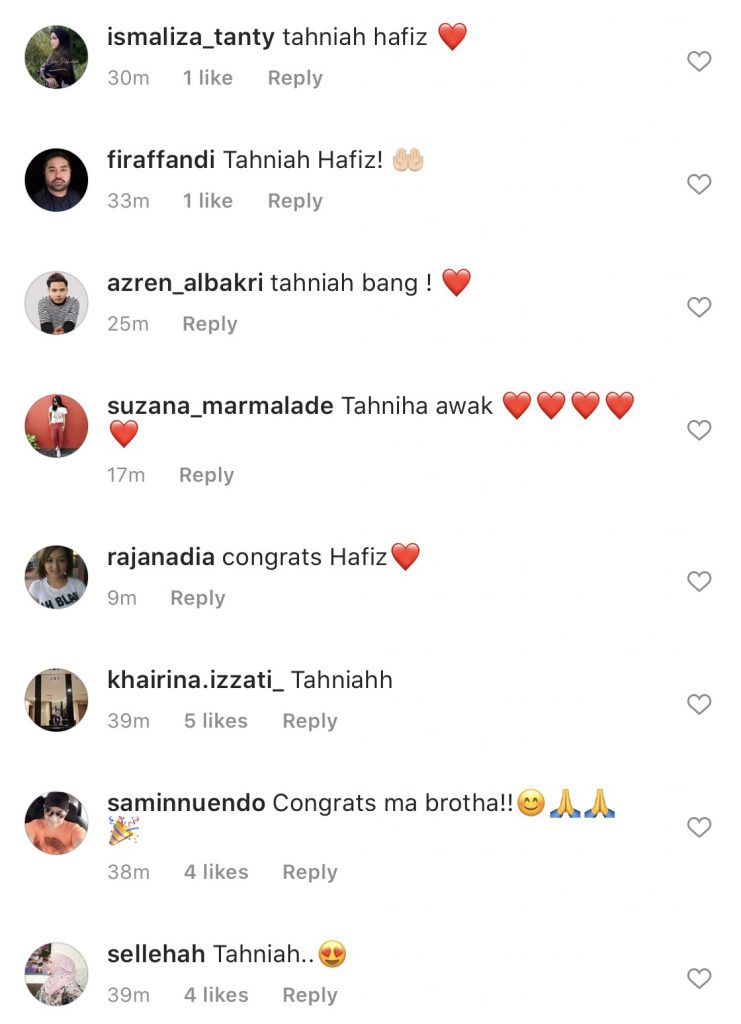Open rajanadia's profile avatar
The height and width of the screenshot is (1024, 741).
pyautogui.click(x=56, y=577)
